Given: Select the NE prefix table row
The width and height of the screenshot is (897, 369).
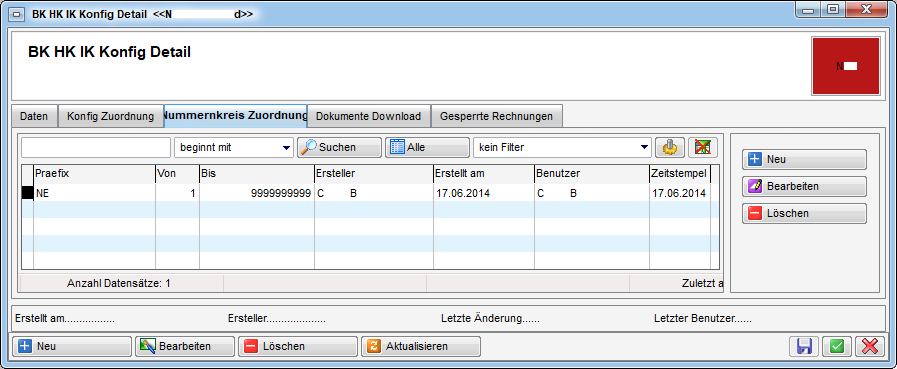Looking at the screenshot, I should click(366, 193).
